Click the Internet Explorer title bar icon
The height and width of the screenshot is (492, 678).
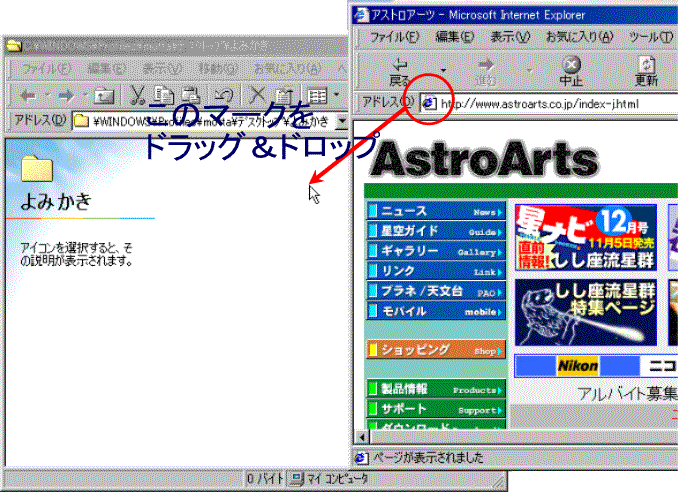(360, 16)
